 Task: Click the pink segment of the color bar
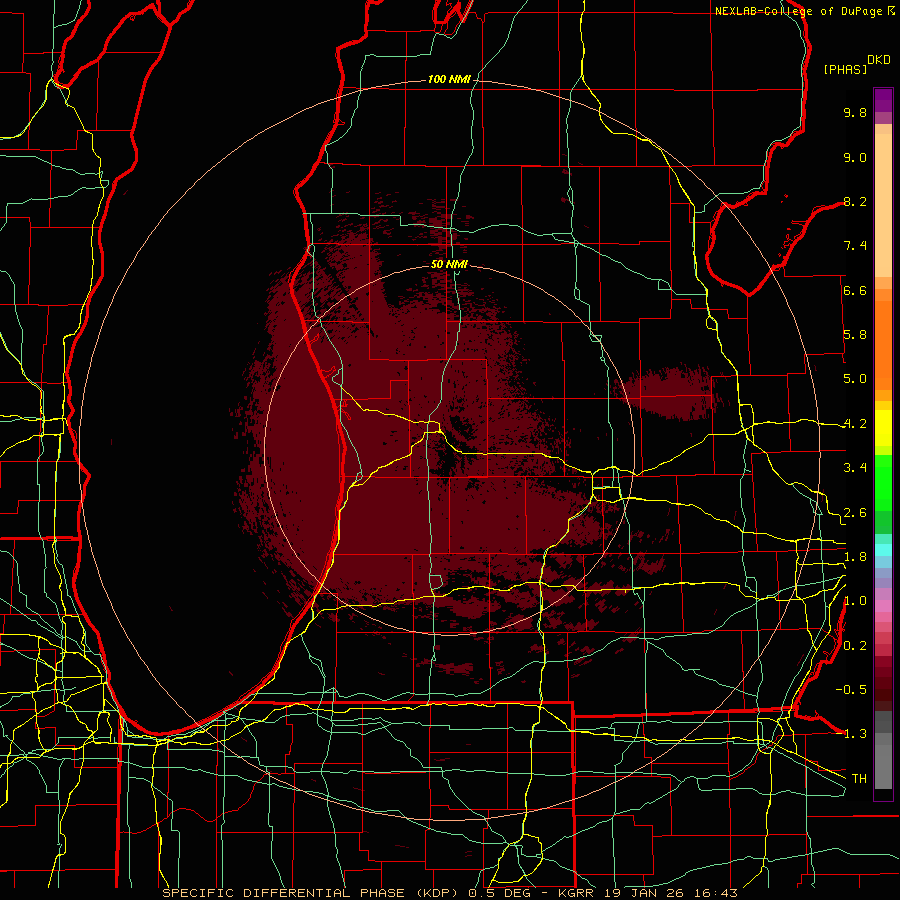pos(883,606)
